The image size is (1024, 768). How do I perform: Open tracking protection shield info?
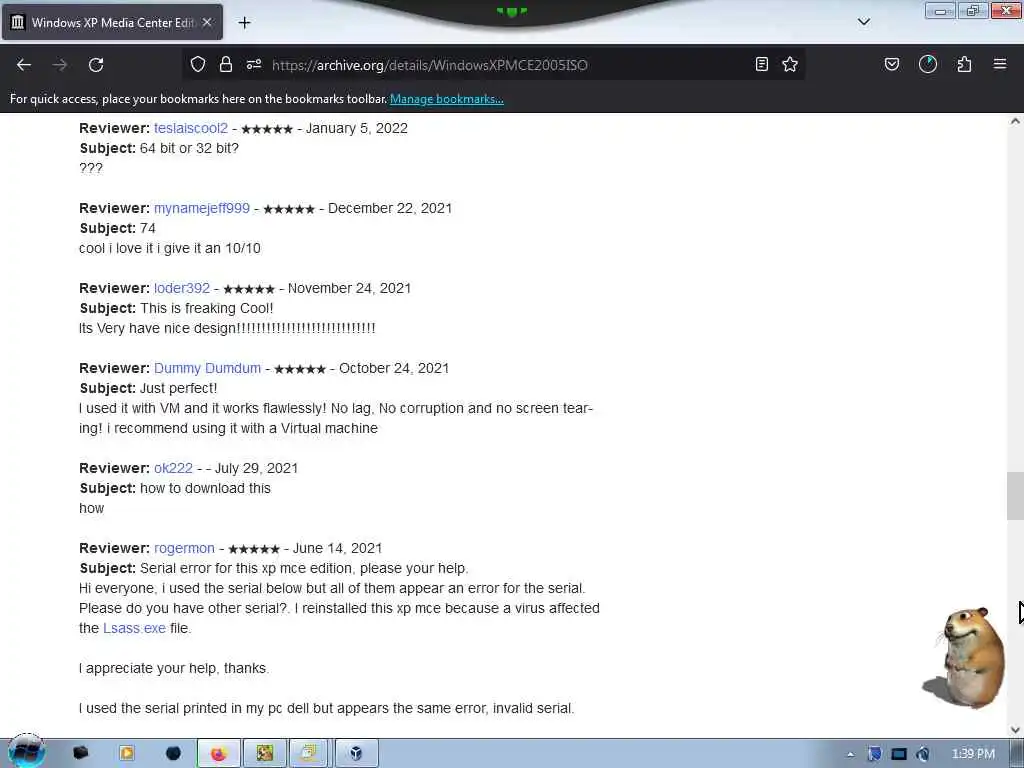[198, 64]
